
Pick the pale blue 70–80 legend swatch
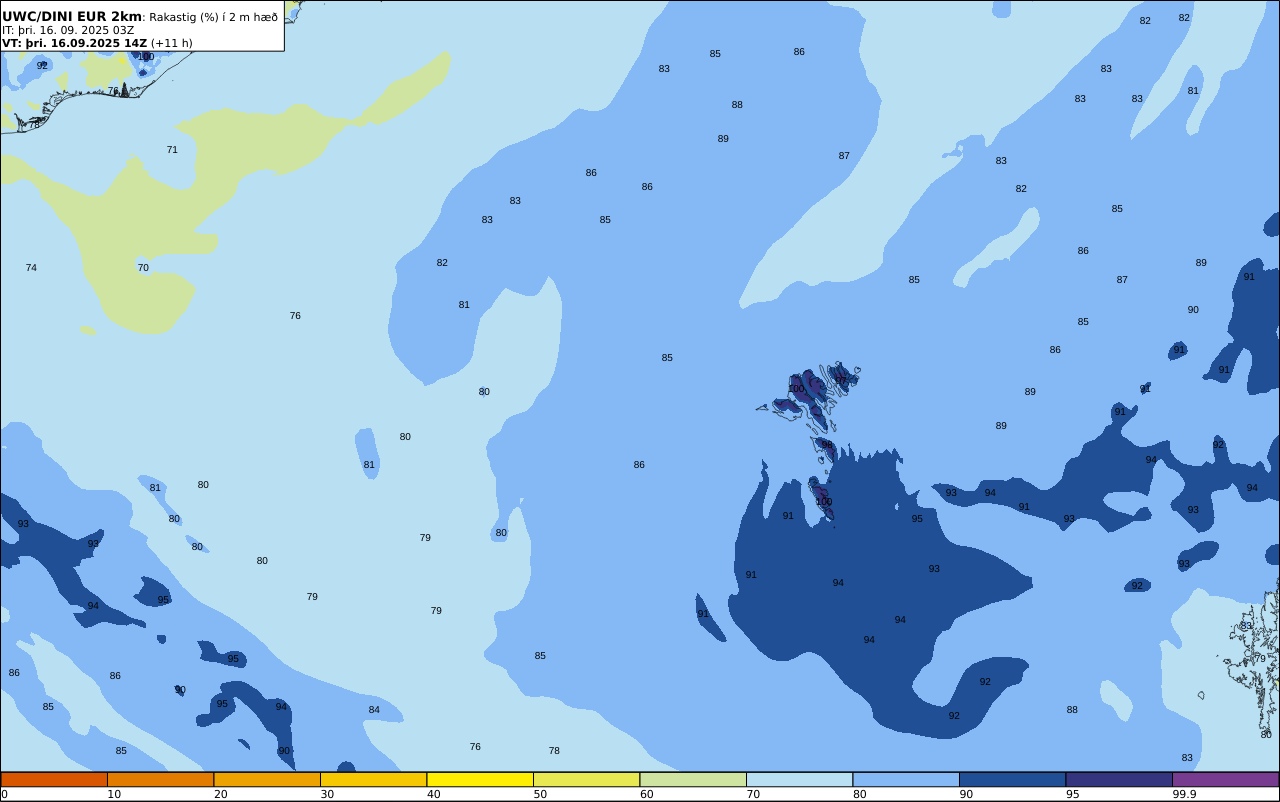pos(799,779)
